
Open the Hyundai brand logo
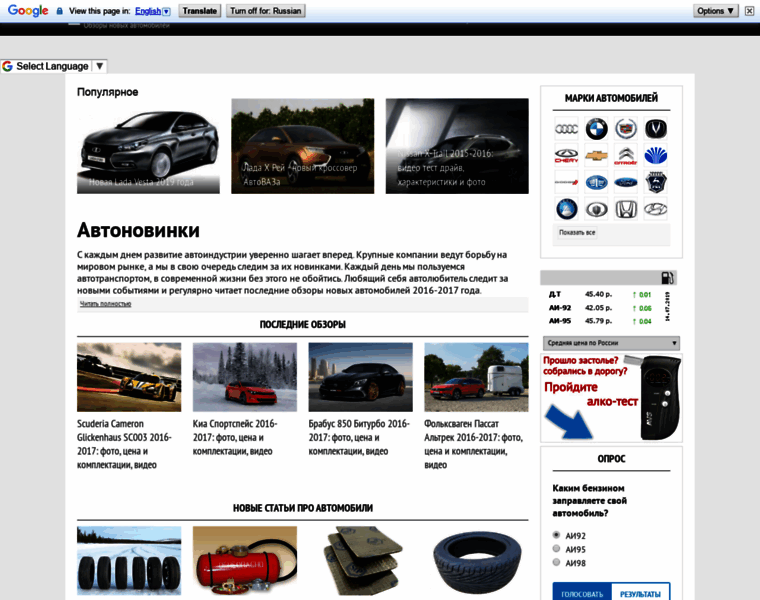point(656,209)
